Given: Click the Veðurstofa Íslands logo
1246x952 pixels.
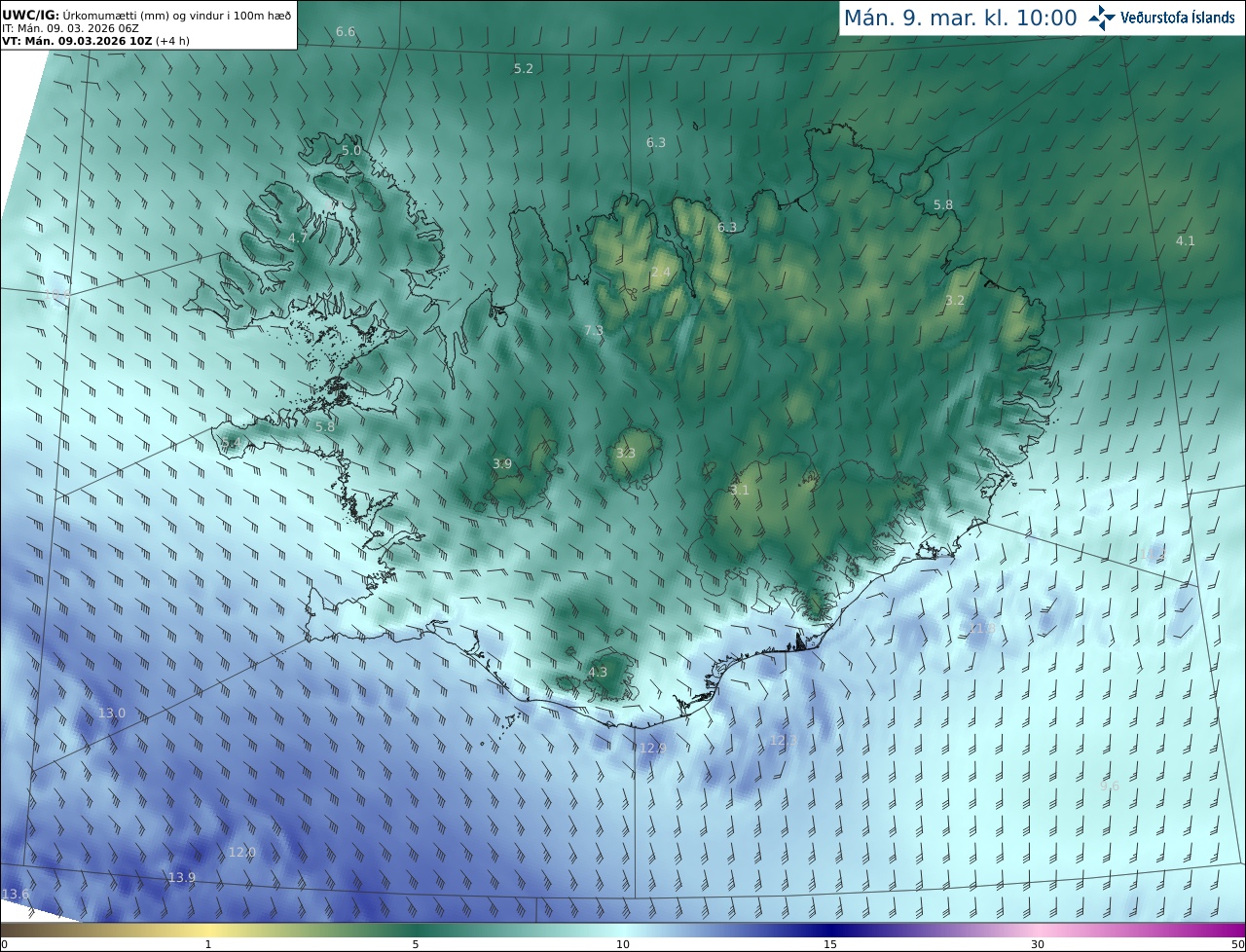Looking at the screenshot, I should [x=1162, y=18].
